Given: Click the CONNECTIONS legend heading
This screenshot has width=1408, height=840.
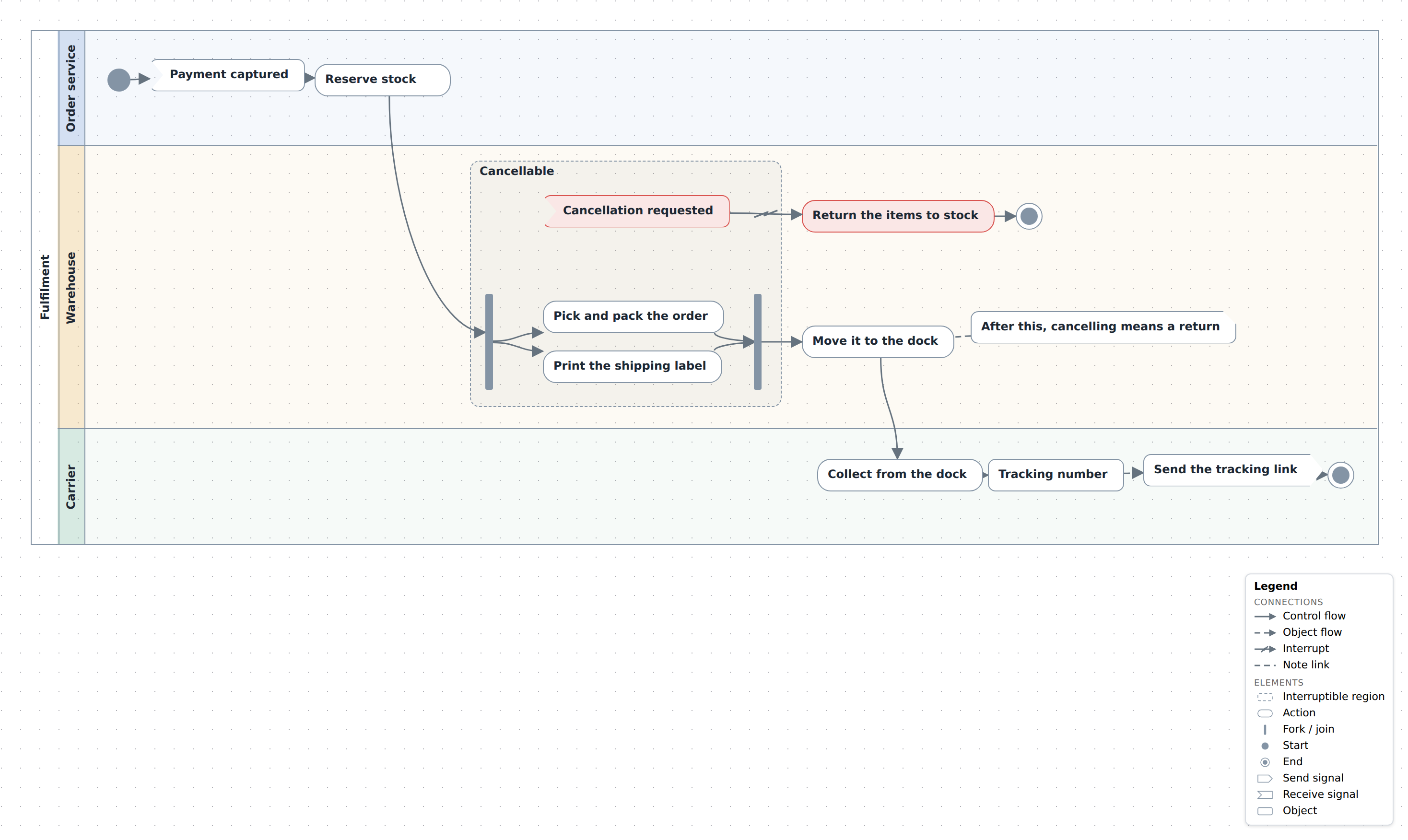Looking at the screenshot, I should coord(1288,602).
